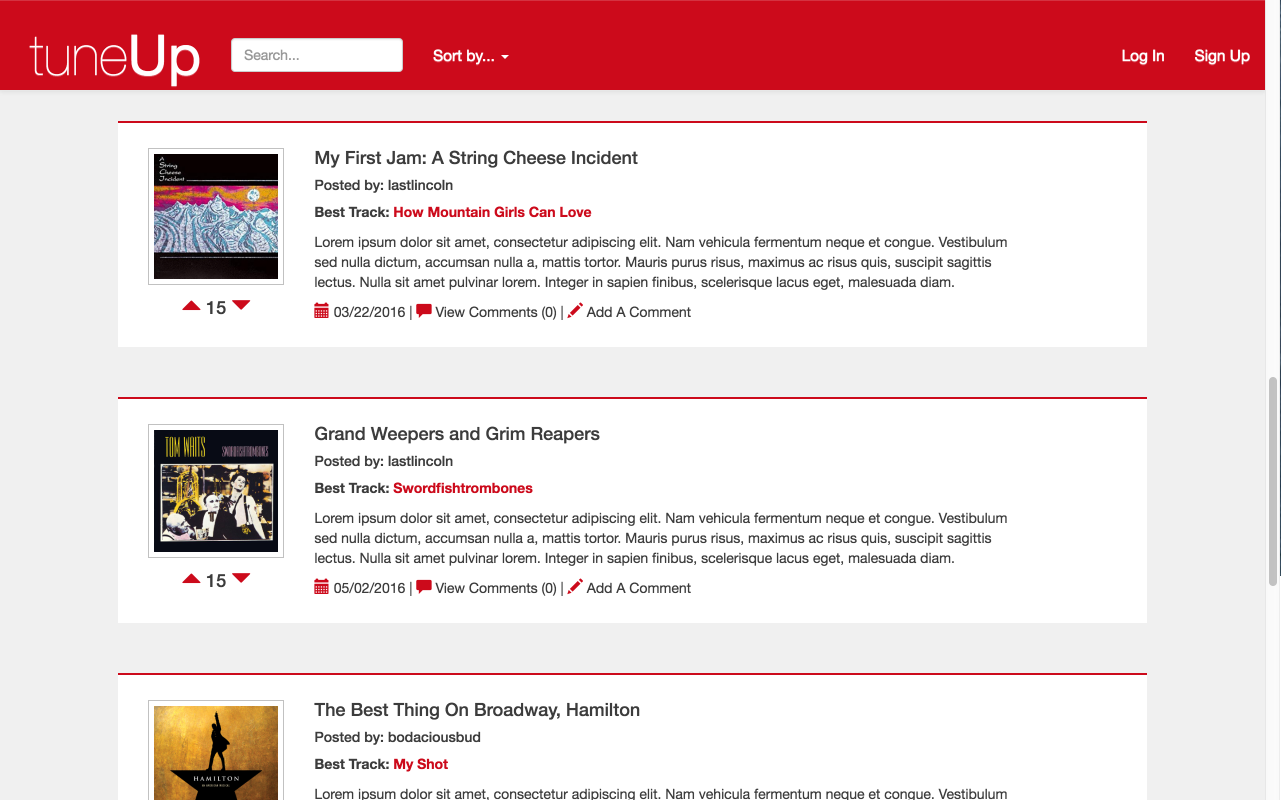Click the Sign Up link
The height and width of the screenshot is (800, 1281).
(x=1222, y=56)
